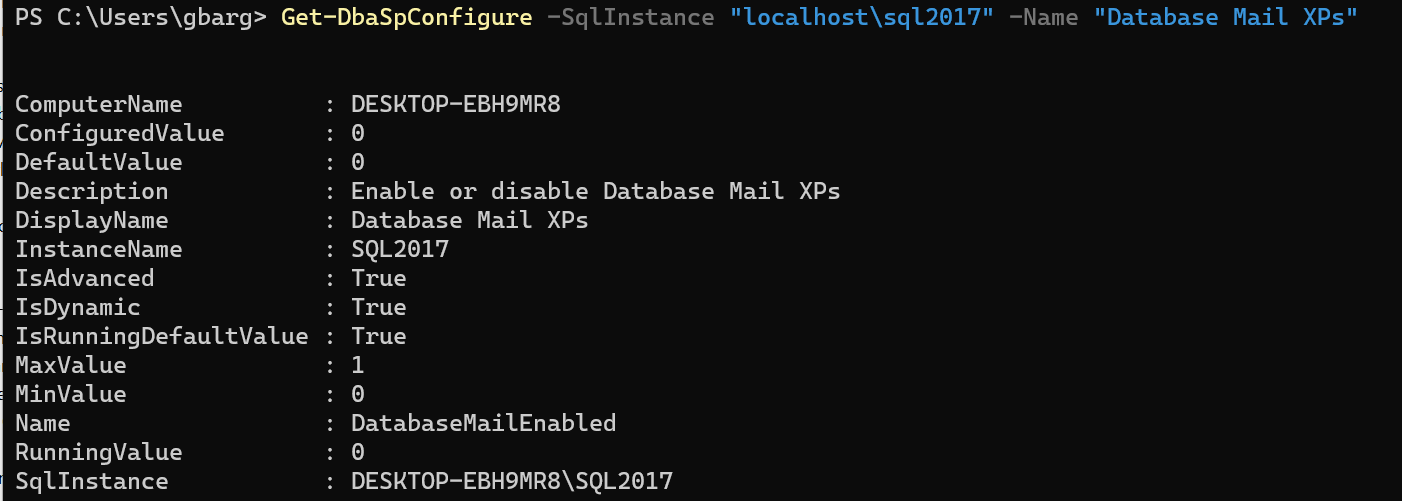
Task: Click the ComputerName property label
Action: point(98,104)
